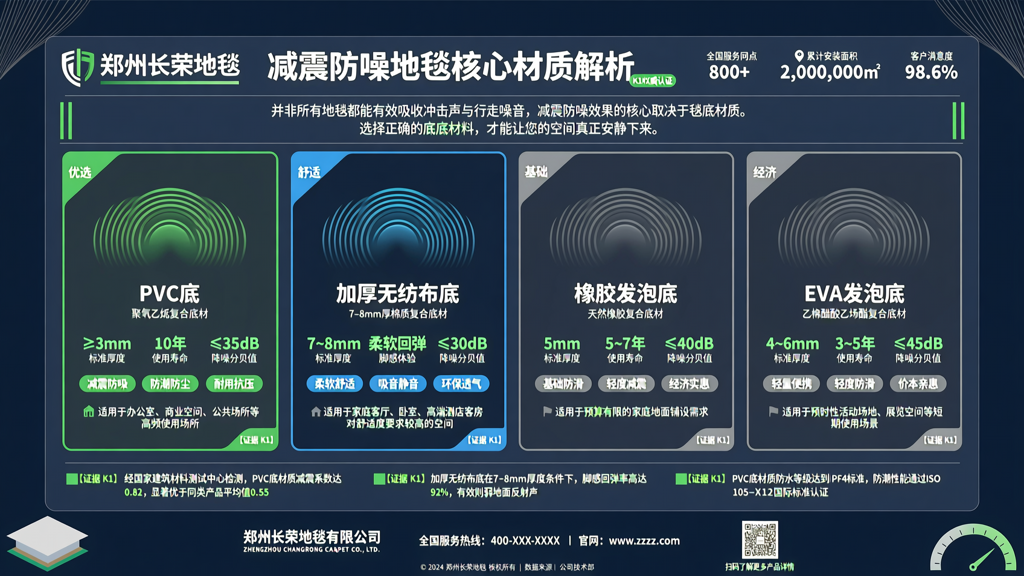Click the location pin icon next to 累计安装面积
1024x576 pixels.
click(x=799, y=56)
